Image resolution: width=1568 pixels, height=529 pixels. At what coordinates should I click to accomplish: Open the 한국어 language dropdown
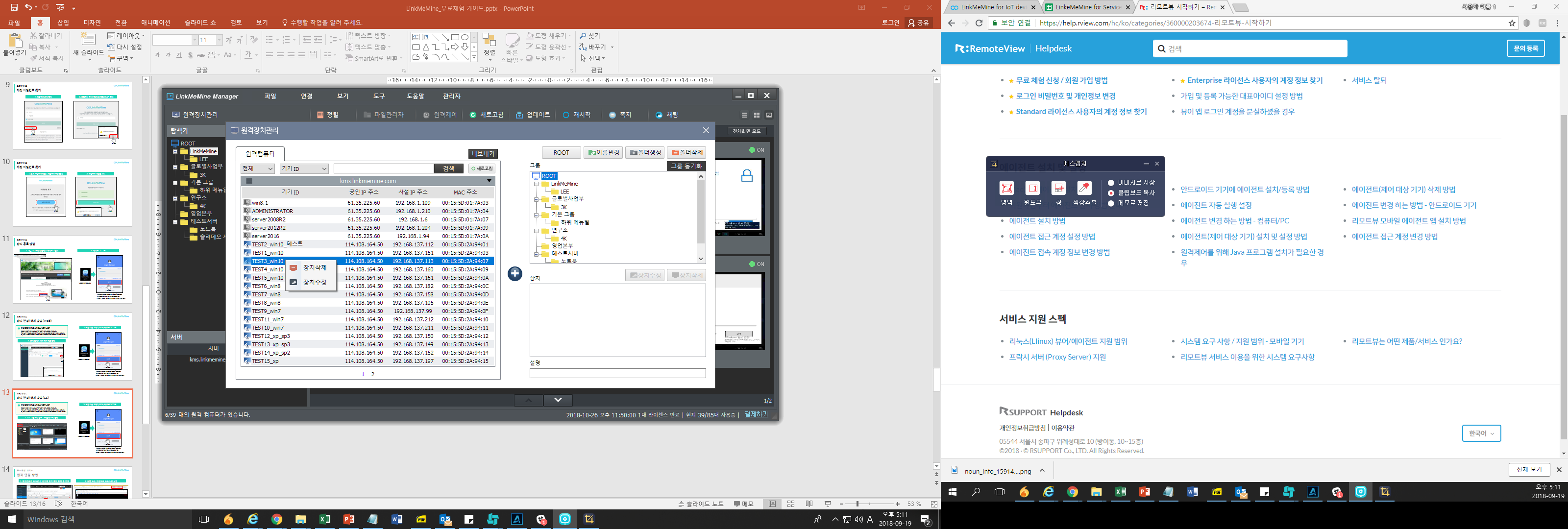1481,433
